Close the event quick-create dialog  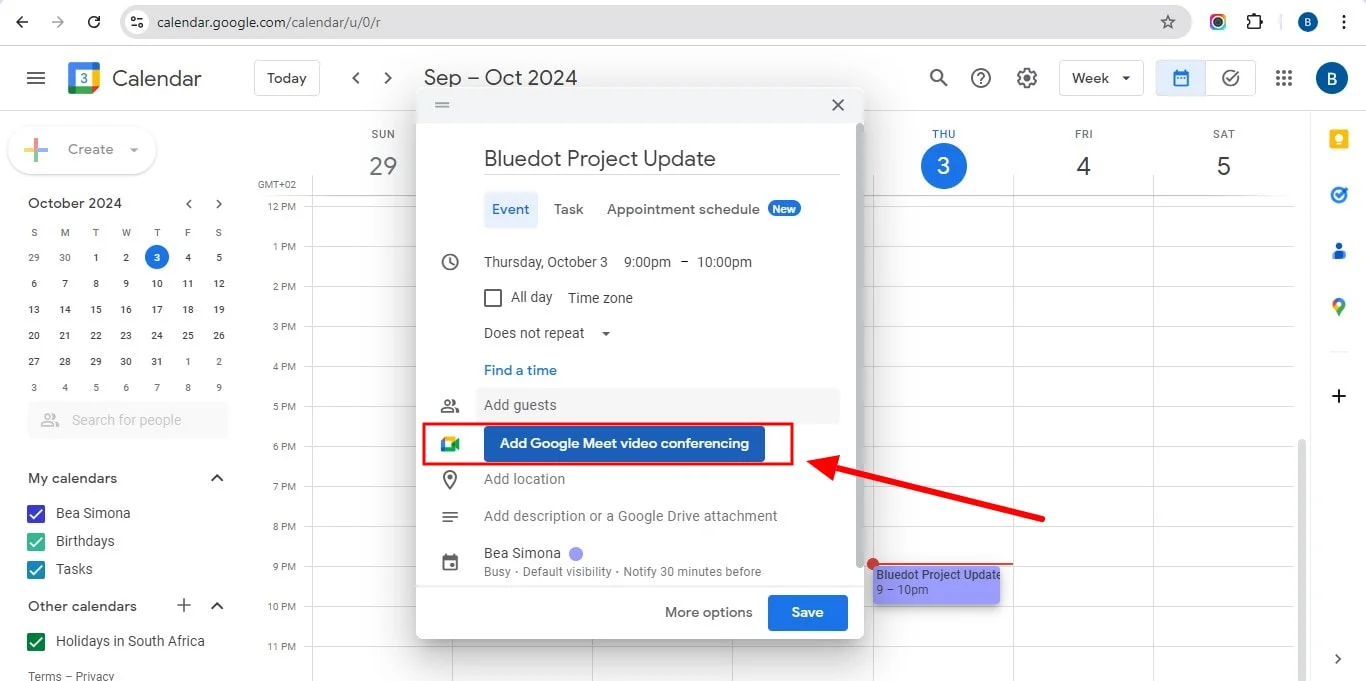838,105
